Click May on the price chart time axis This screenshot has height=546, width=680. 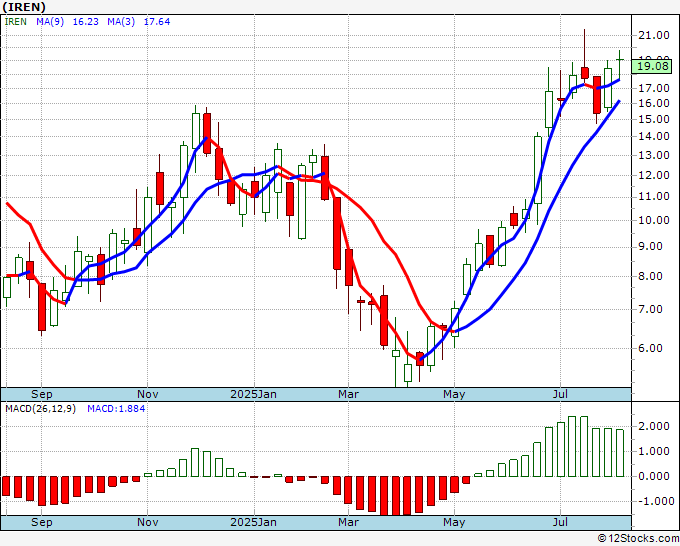(454, 394)
